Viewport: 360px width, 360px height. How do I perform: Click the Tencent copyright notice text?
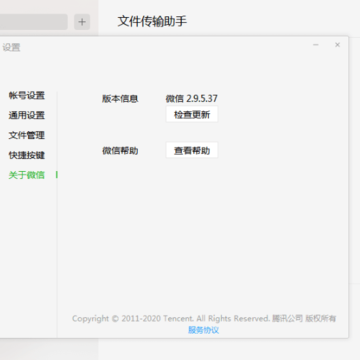click(x=204, y=318)
